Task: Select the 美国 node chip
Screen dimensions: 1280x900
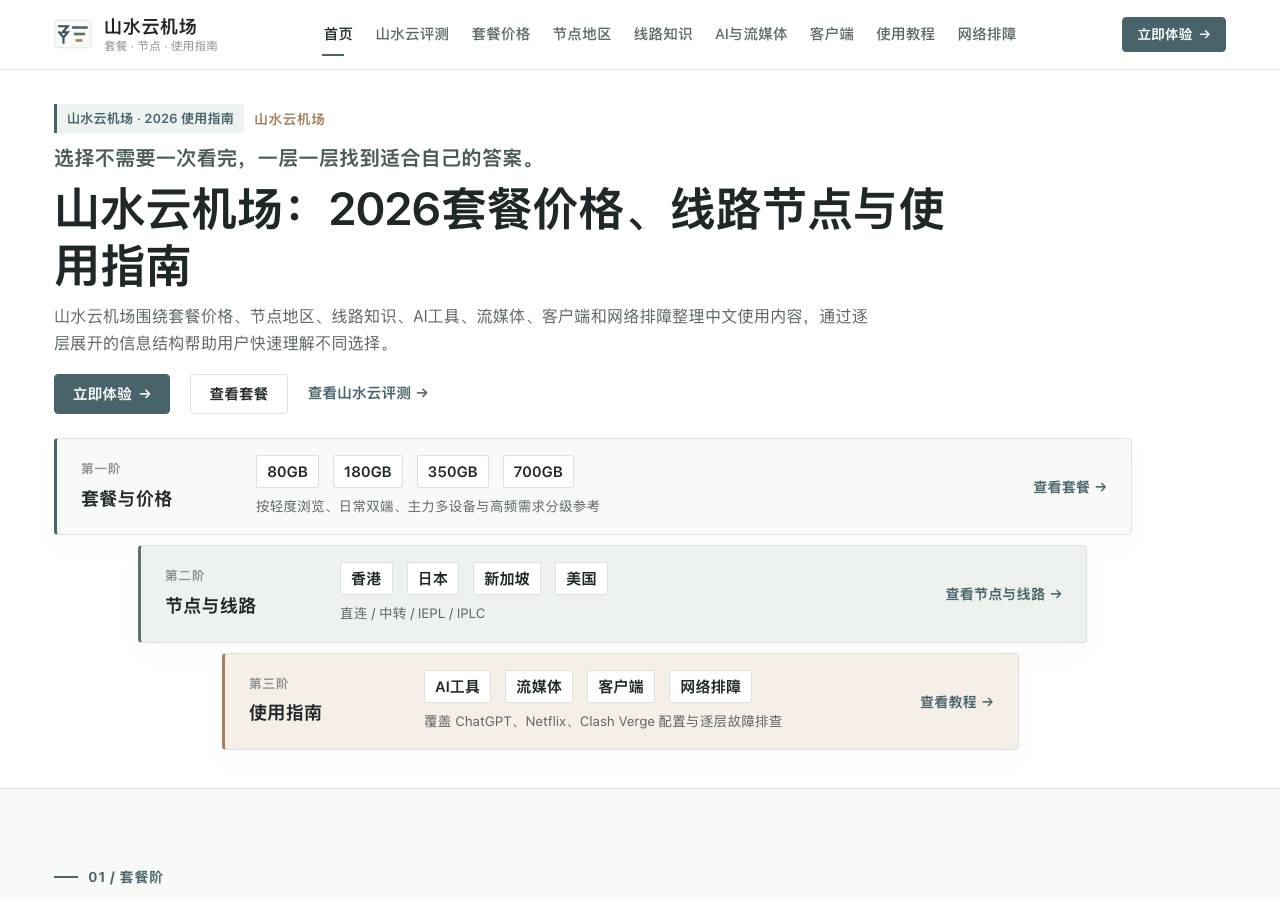Action: (581, 579)
